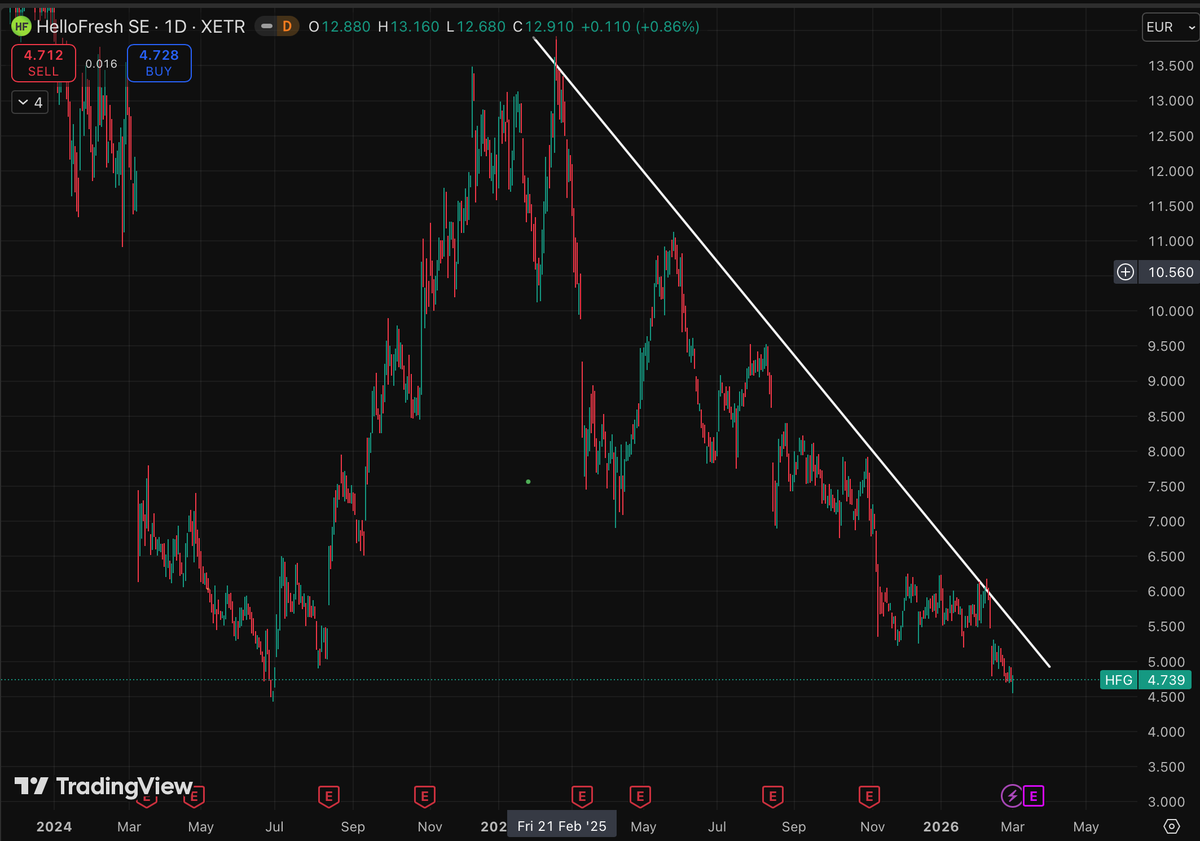Click the earnings E marker left of Sep 2025
The image size is (1200, 841).
[772, 796]
